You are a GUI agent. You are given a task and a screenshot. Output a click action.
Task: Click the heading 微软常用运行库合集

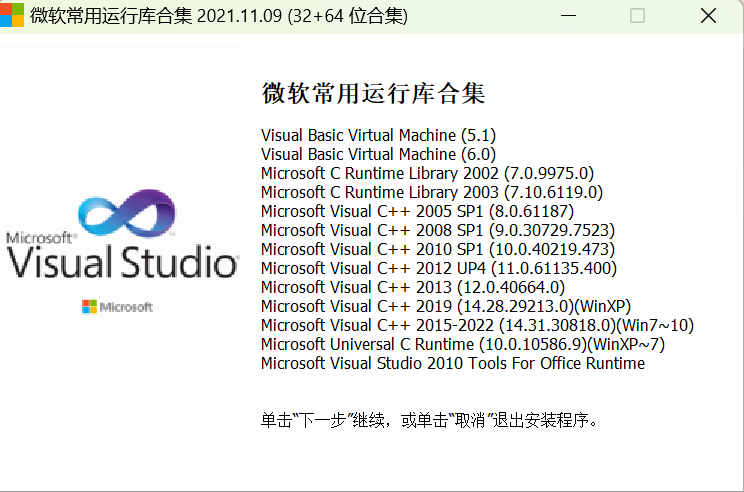pyautogui.click(x=373, y=93)
